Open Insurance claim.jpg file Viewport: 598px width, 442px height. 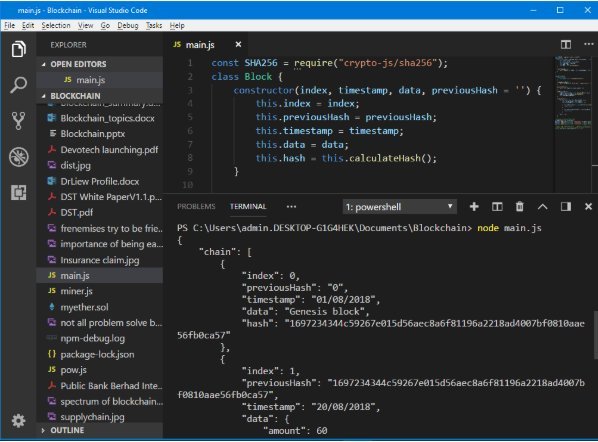[x=100, y=260]
